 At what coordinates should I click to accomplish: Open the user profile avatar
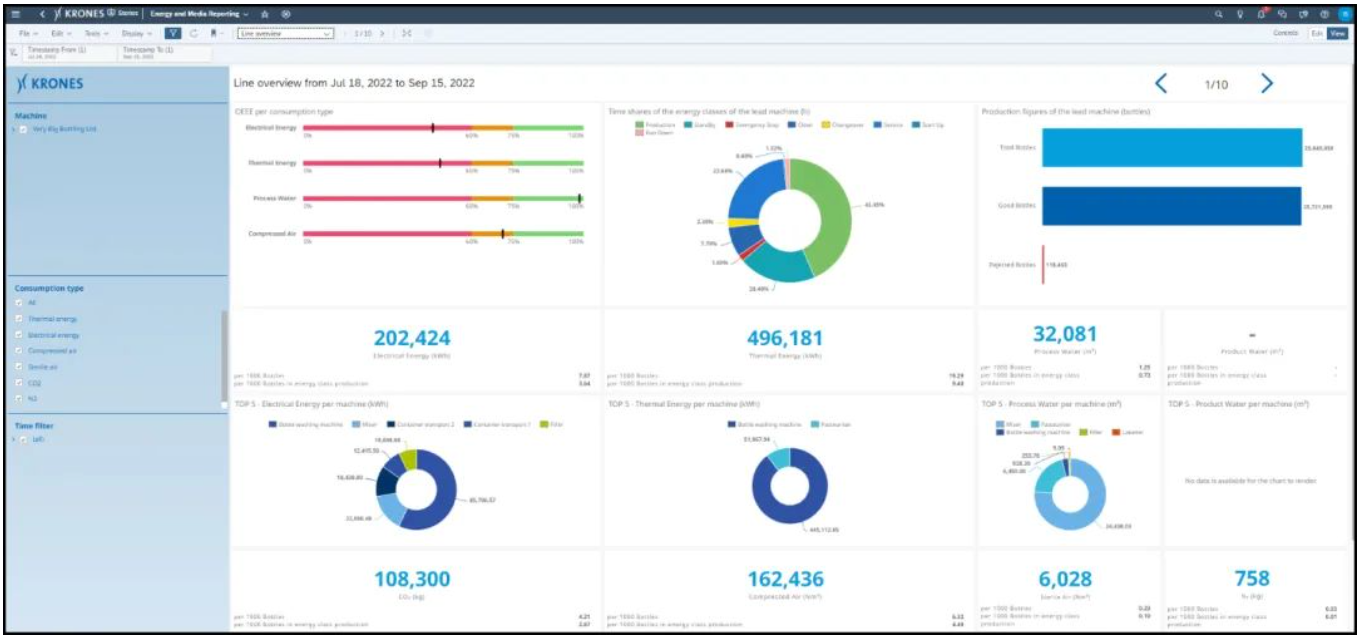coord(1345,14)
